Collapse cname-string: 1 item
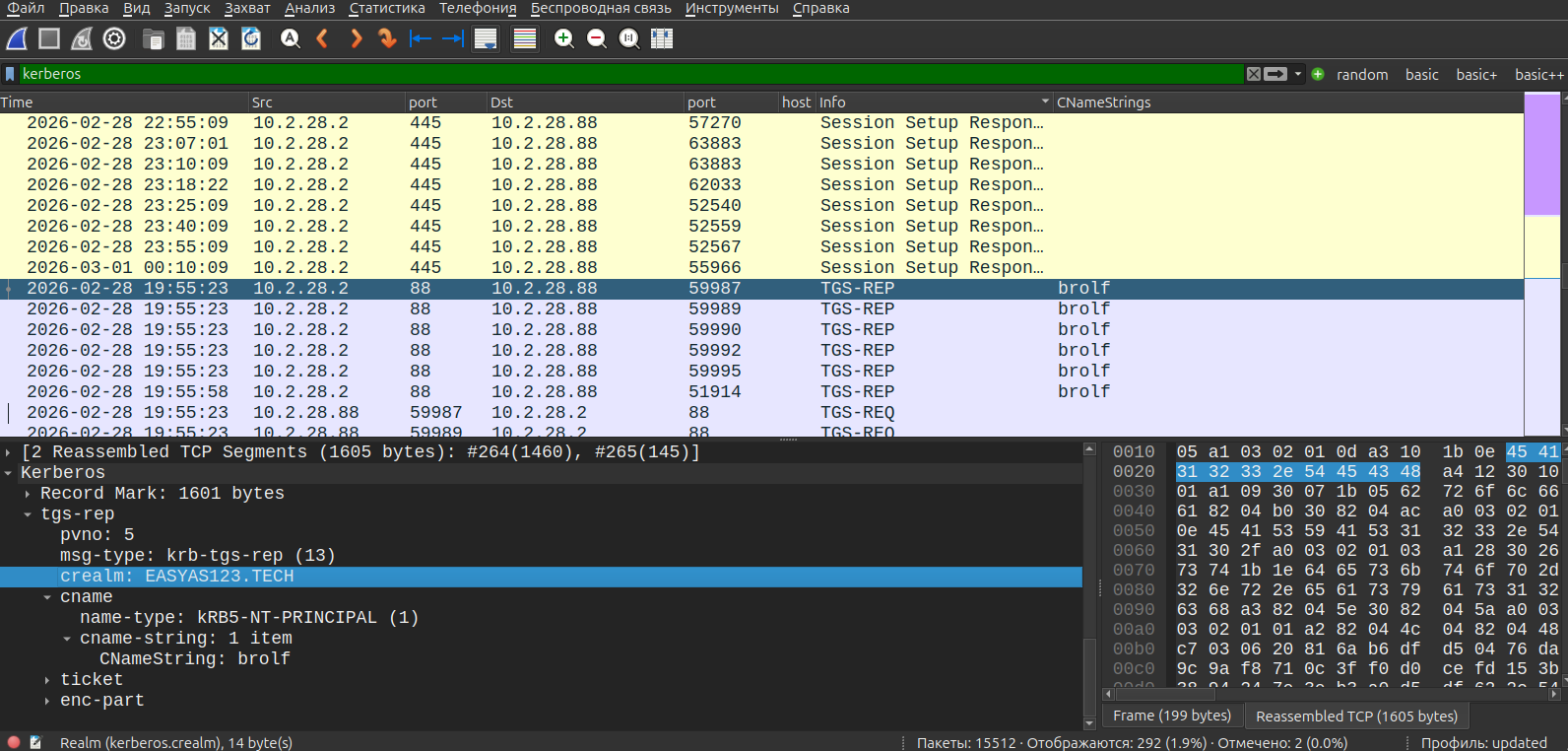This screenshot has width=1568, height=751. (67, 639)
